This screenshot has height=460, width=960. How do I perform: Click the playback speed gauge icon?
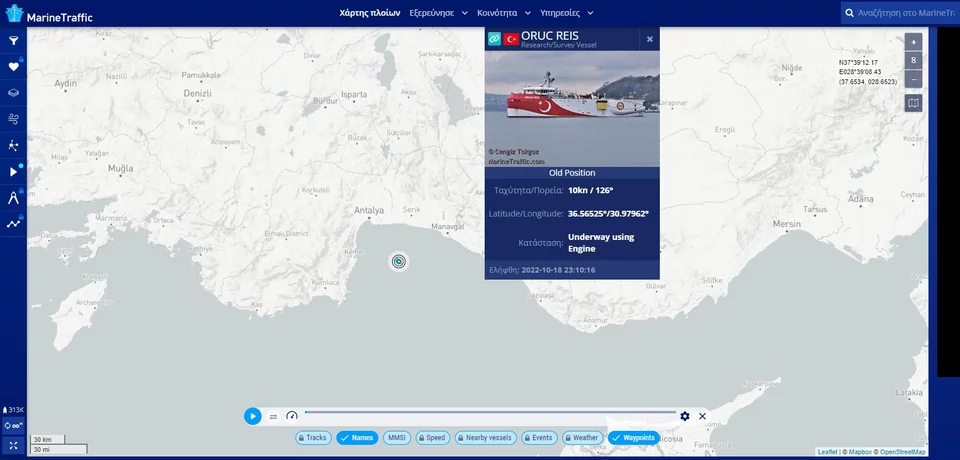292,416
